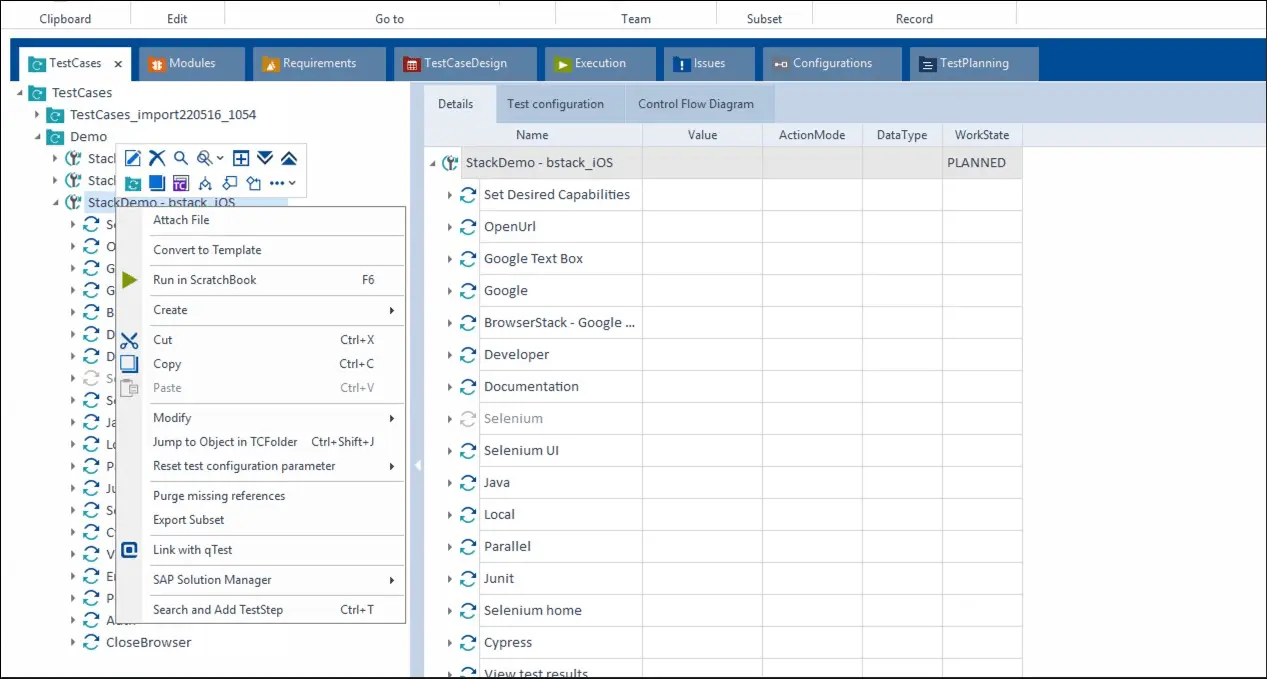Screen dimensions: 1267x679
Task: Click the expand all double-down arrow icon
Action: (265, 158)
